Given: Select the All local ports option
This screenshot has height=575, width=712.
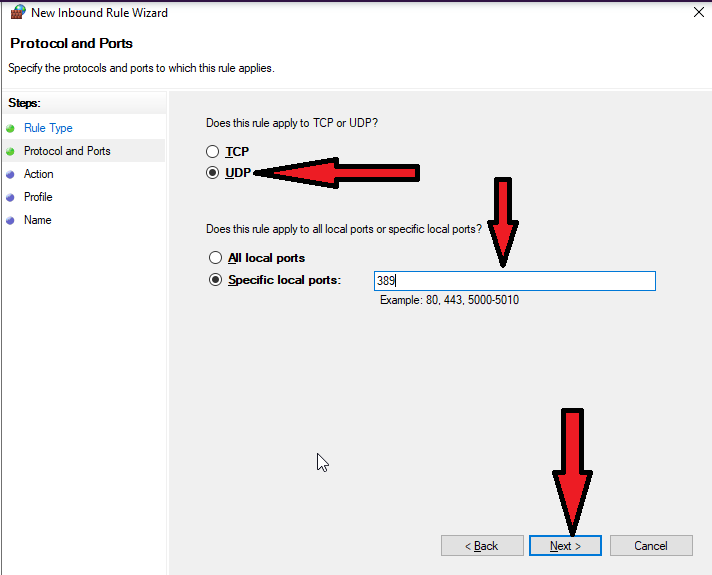Looking at the screenshot, I should 215,258.
